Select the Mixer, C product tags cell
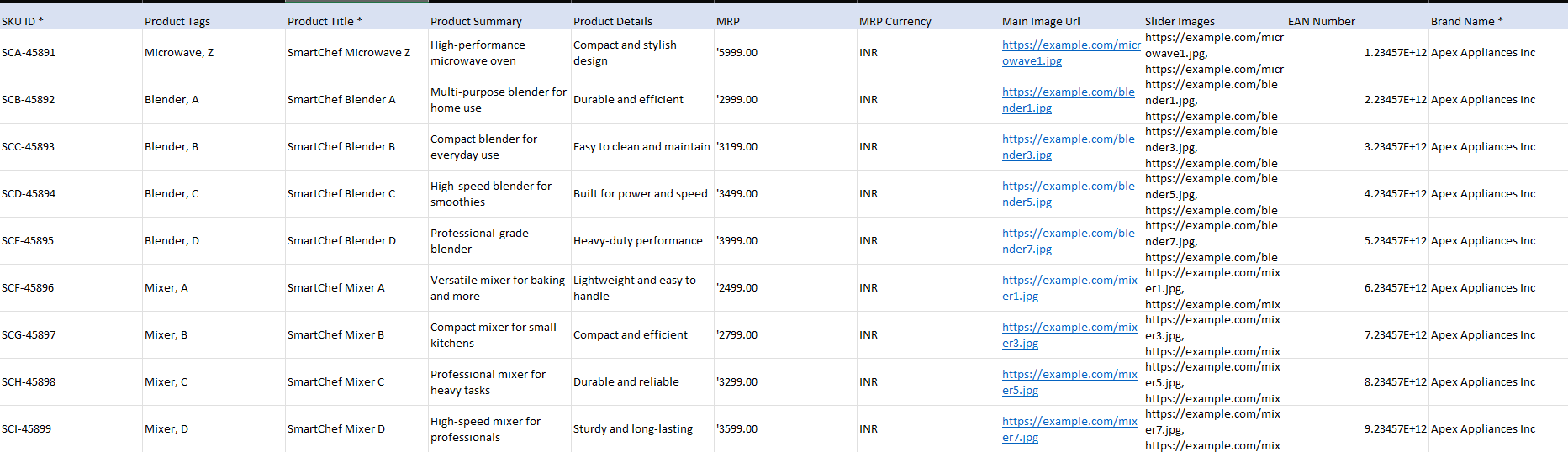This screenshot has height=452, width=1568. tap(214, 382)
